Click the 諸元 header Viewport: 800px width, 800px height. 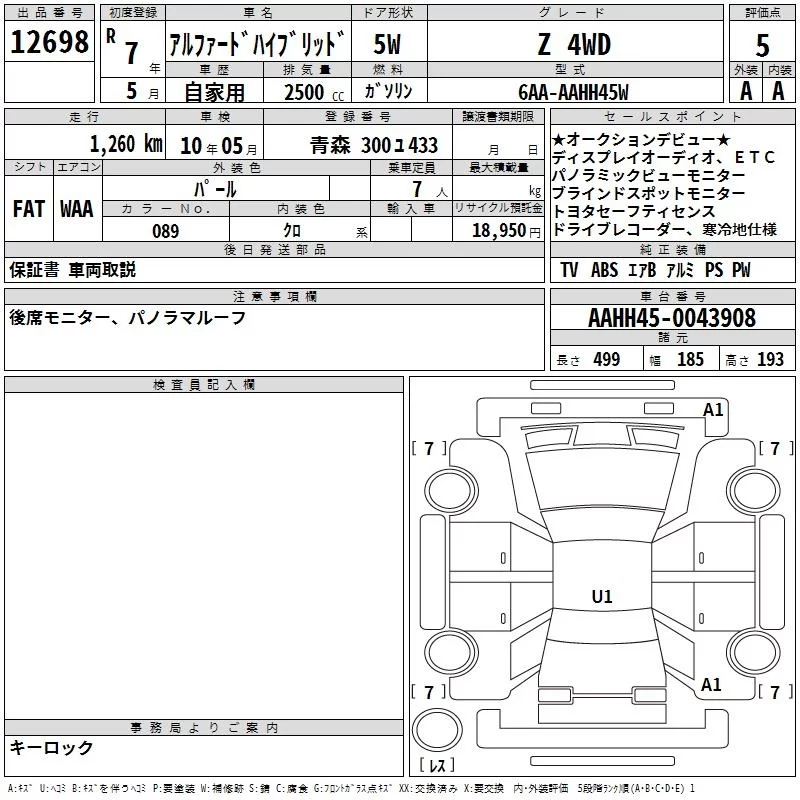(672, 338)
